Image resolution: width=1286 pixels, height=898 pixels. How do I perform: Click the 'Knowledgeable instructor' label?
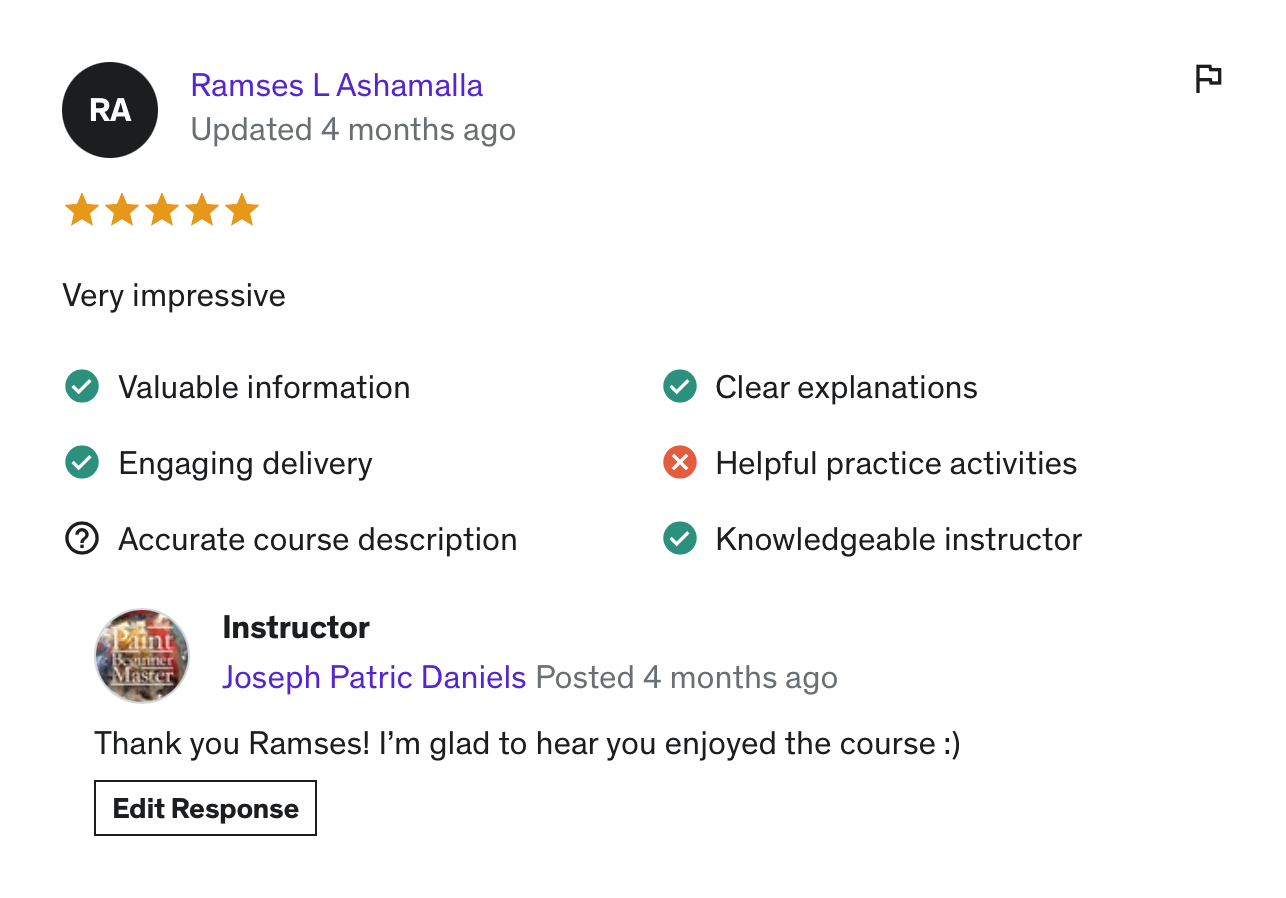pyautogui.click(x=898, y=539)
